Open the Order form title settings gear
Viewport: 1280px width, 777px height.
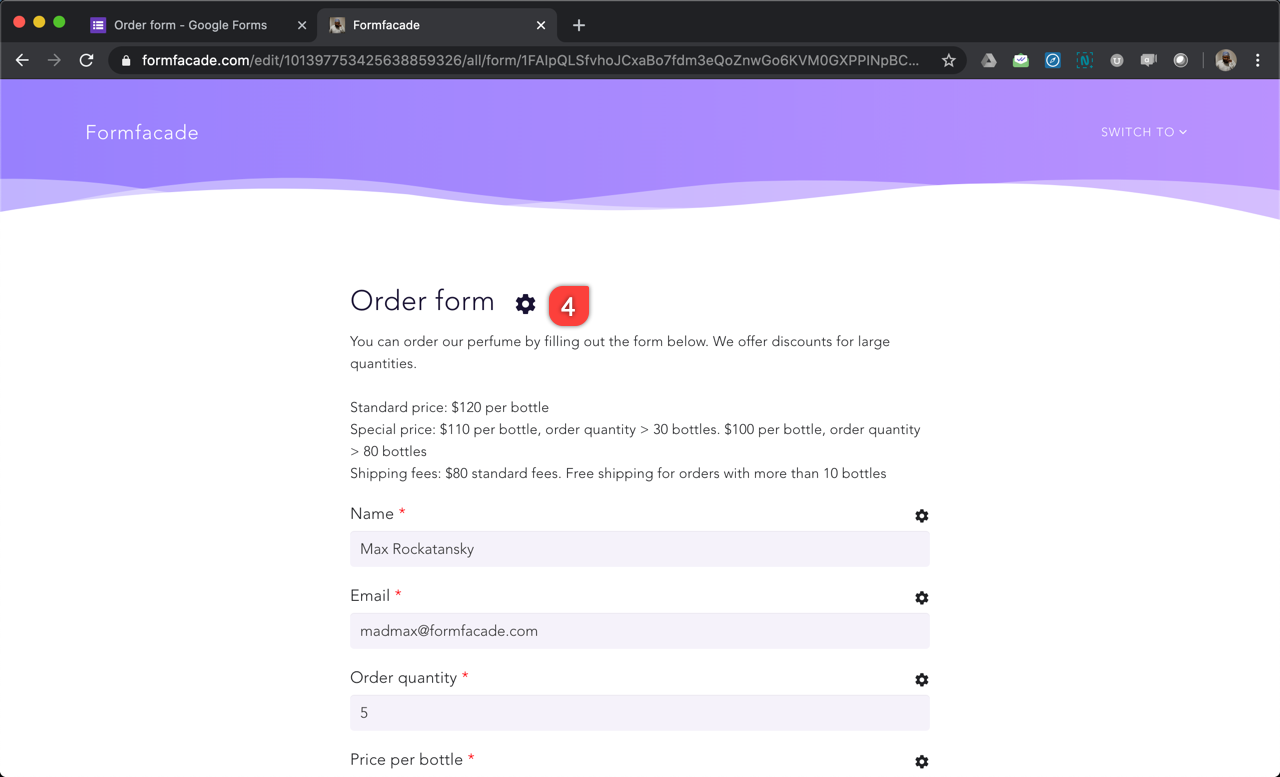click(525, 304)
